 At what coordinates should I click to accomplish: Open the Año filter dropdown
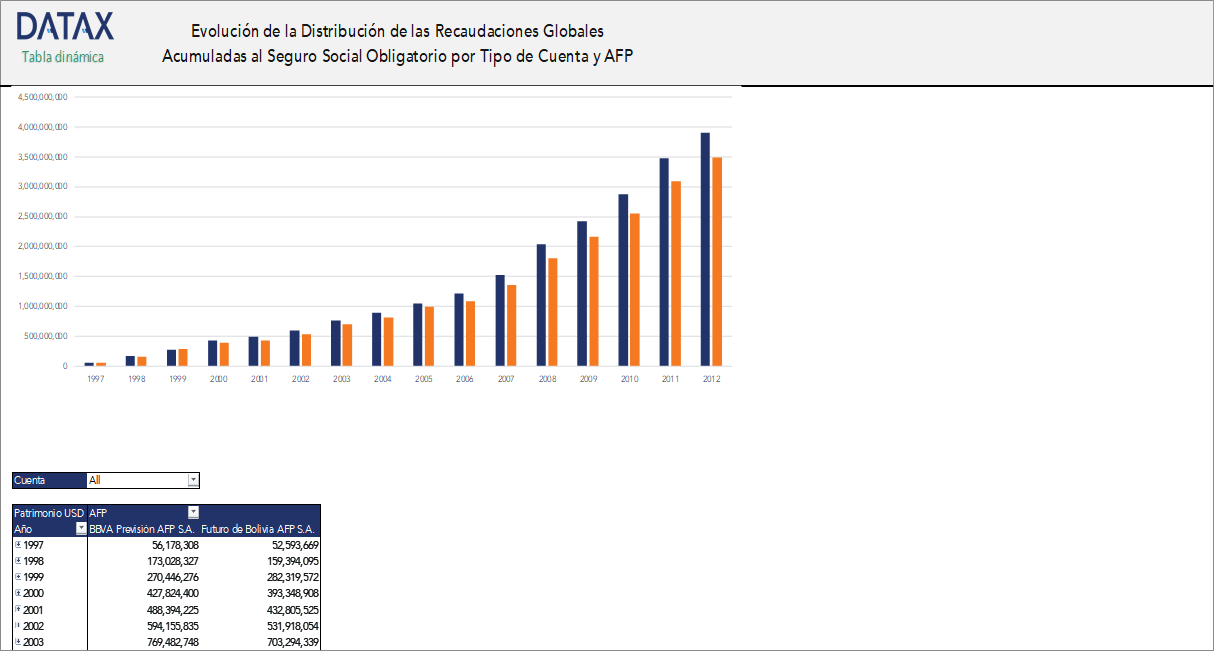(x=79, y=529)
